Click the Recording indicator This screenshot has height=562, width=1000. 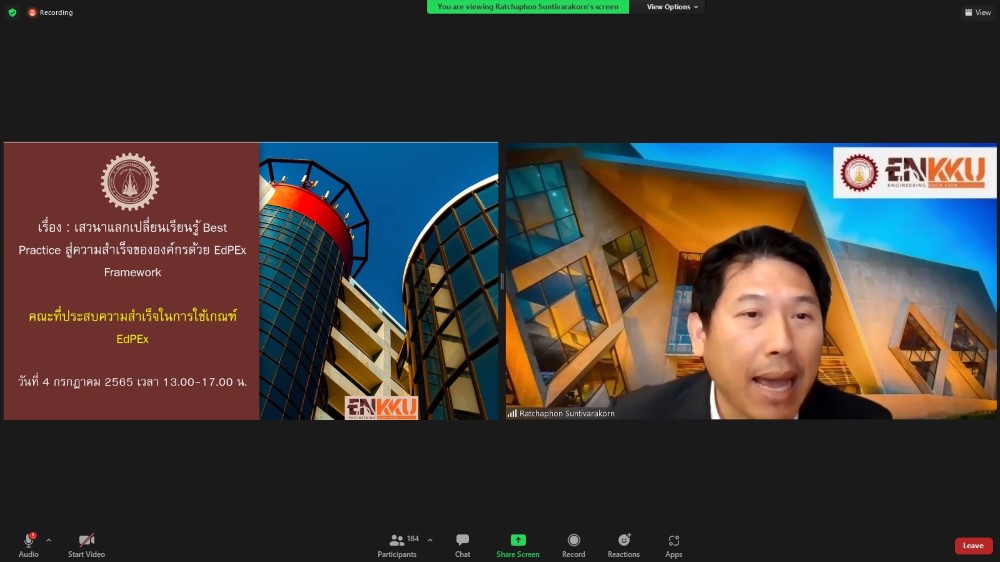[50, 12]
